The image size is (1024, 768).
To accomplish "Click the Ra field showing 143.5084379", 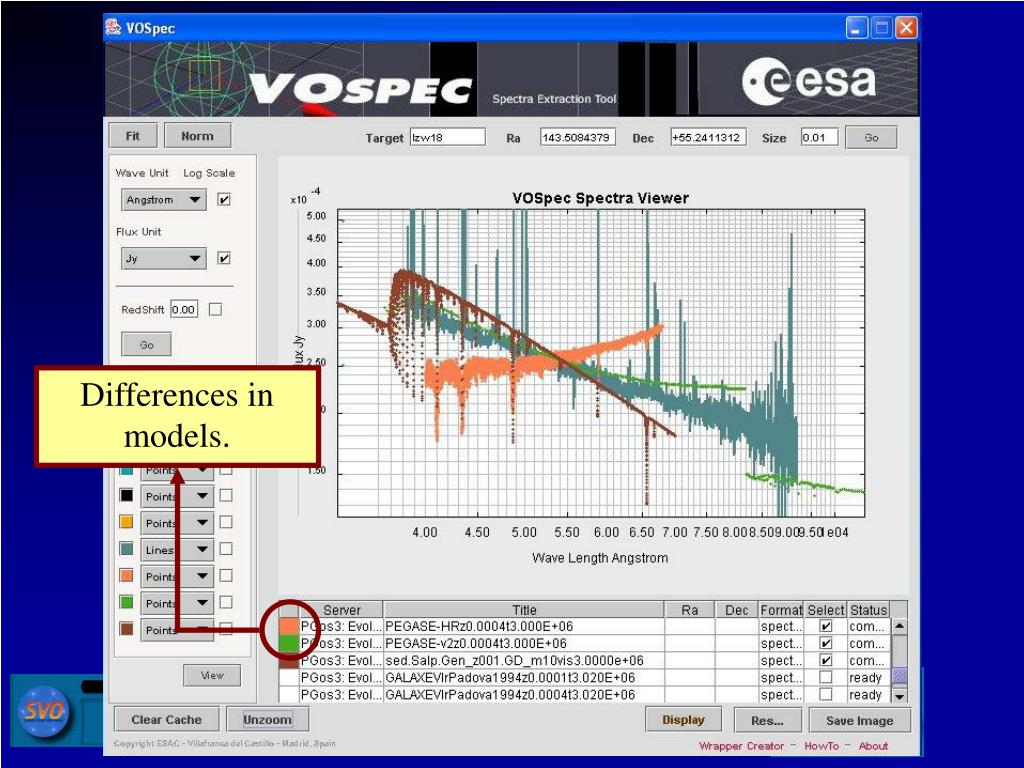I will 577,137.
